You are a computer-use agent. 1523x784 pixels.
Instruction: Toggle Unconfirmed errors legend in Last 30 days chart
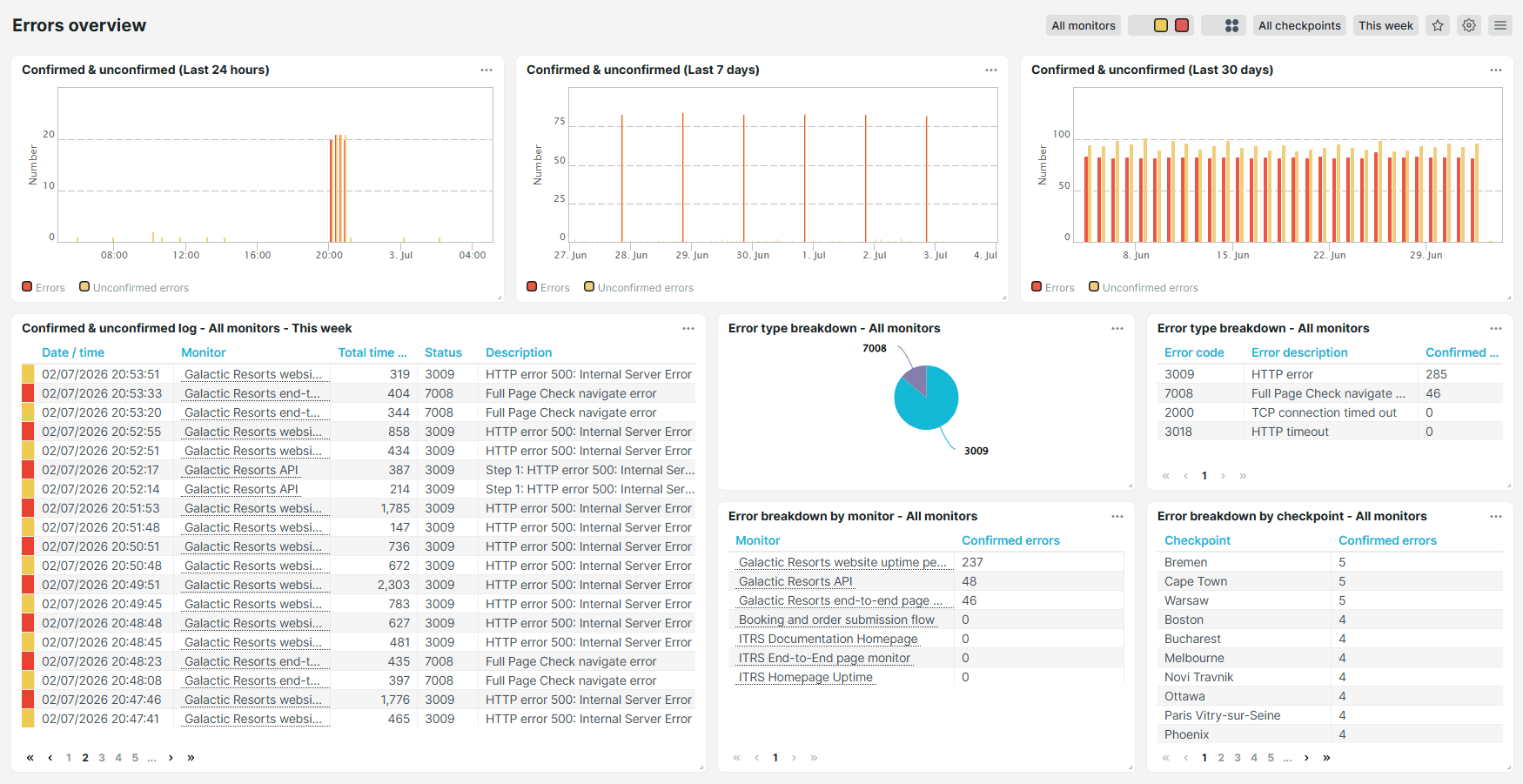[x=1144, y=287]
